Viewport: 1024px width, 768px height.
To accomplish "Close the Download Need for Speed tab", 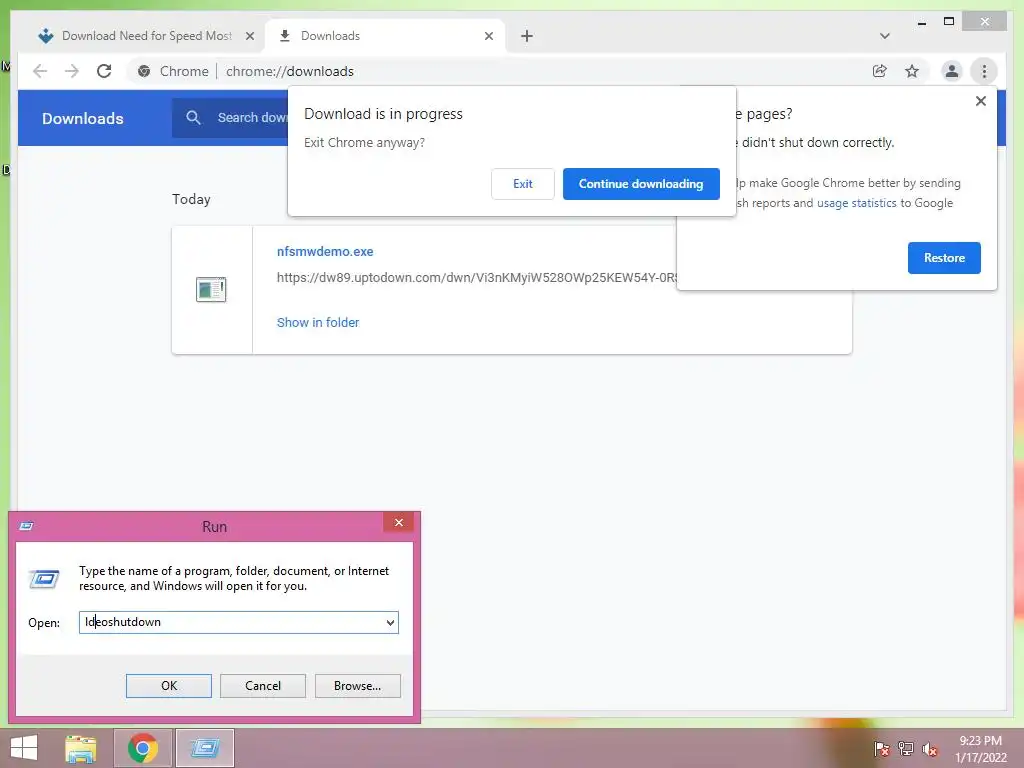I will (249, 36).
